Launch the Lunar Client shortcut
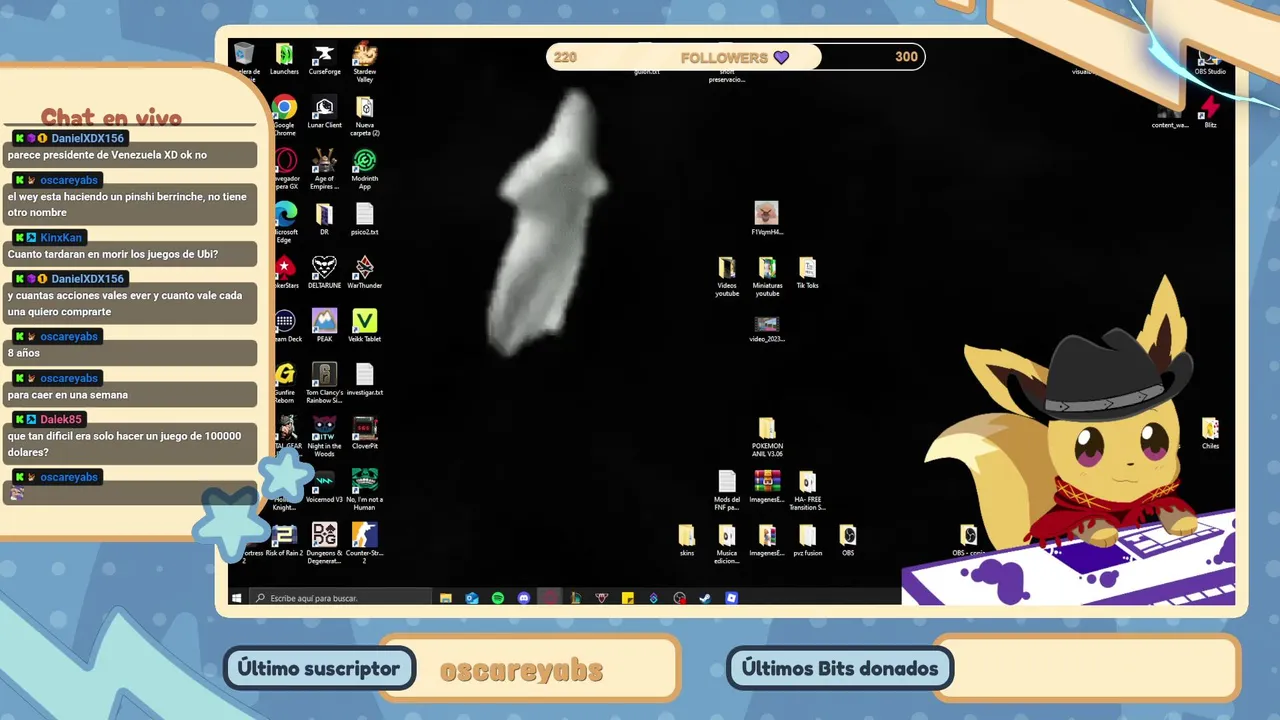Image resolution: width=1280 pixels, height=720 pixels. [324, 112]
